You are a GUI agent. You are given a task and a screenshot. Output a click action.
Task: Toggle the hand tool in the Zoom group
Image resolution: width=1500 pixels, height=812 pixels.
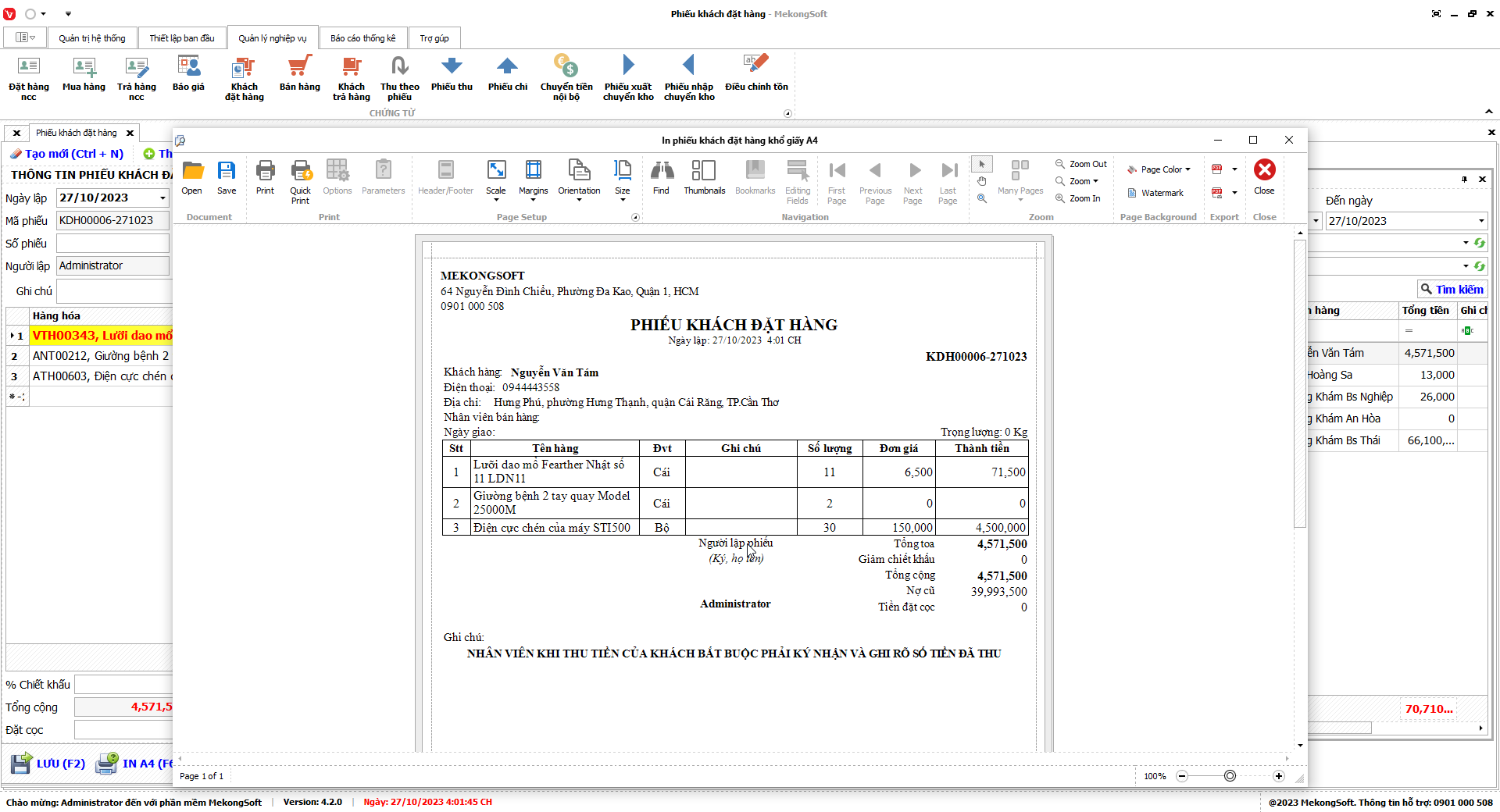pos(982,181)
